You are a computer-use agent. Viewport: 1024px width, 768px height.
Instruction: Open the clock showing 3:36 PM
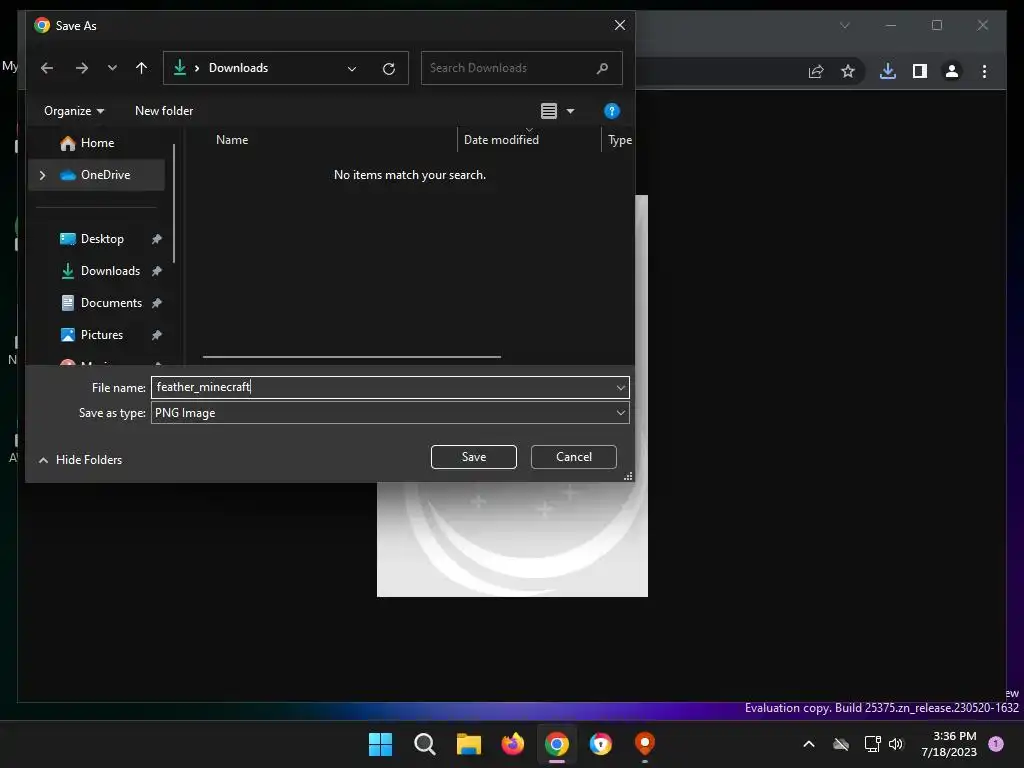[949, 744]
